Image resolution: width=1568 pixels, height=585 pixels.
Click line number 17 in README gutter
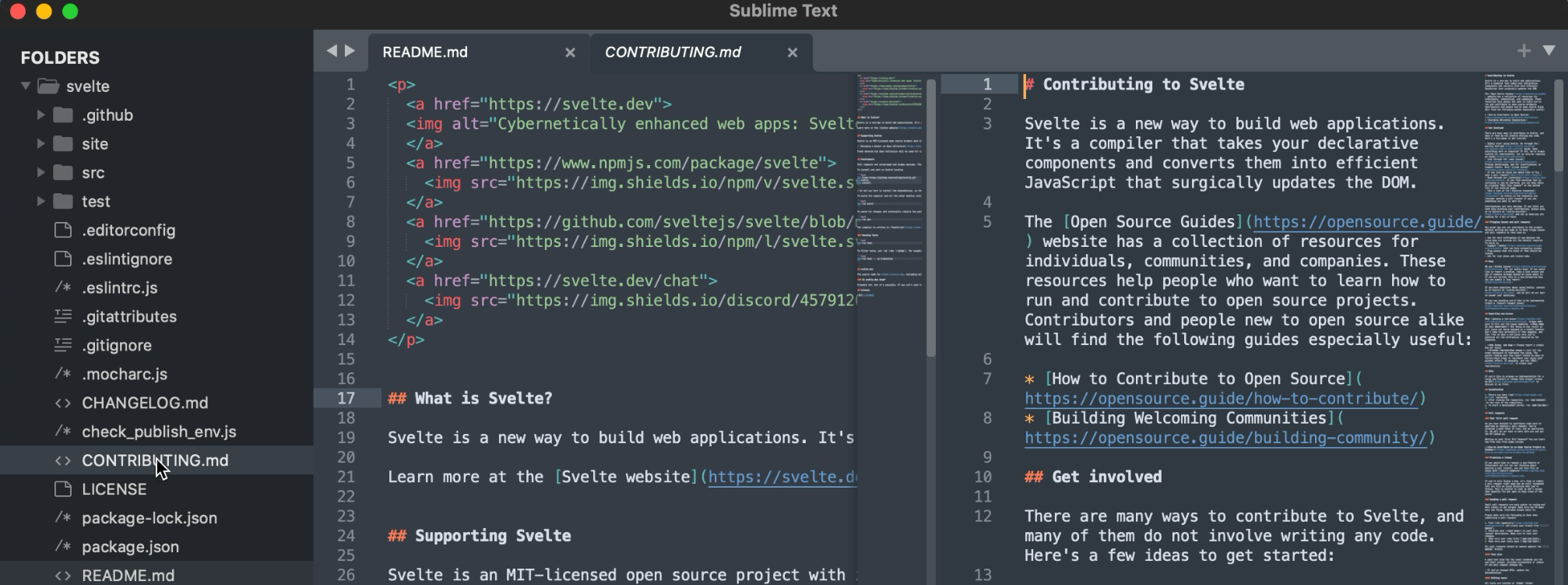(346, 399)
